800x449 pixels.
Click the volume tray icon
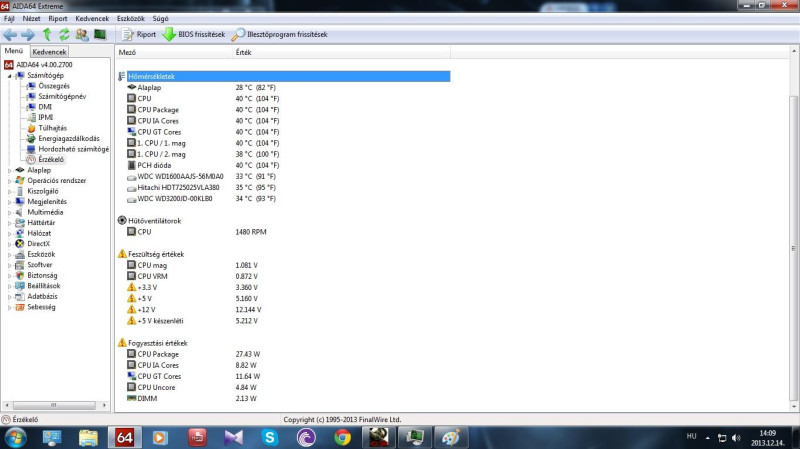[x=736, y=438]
